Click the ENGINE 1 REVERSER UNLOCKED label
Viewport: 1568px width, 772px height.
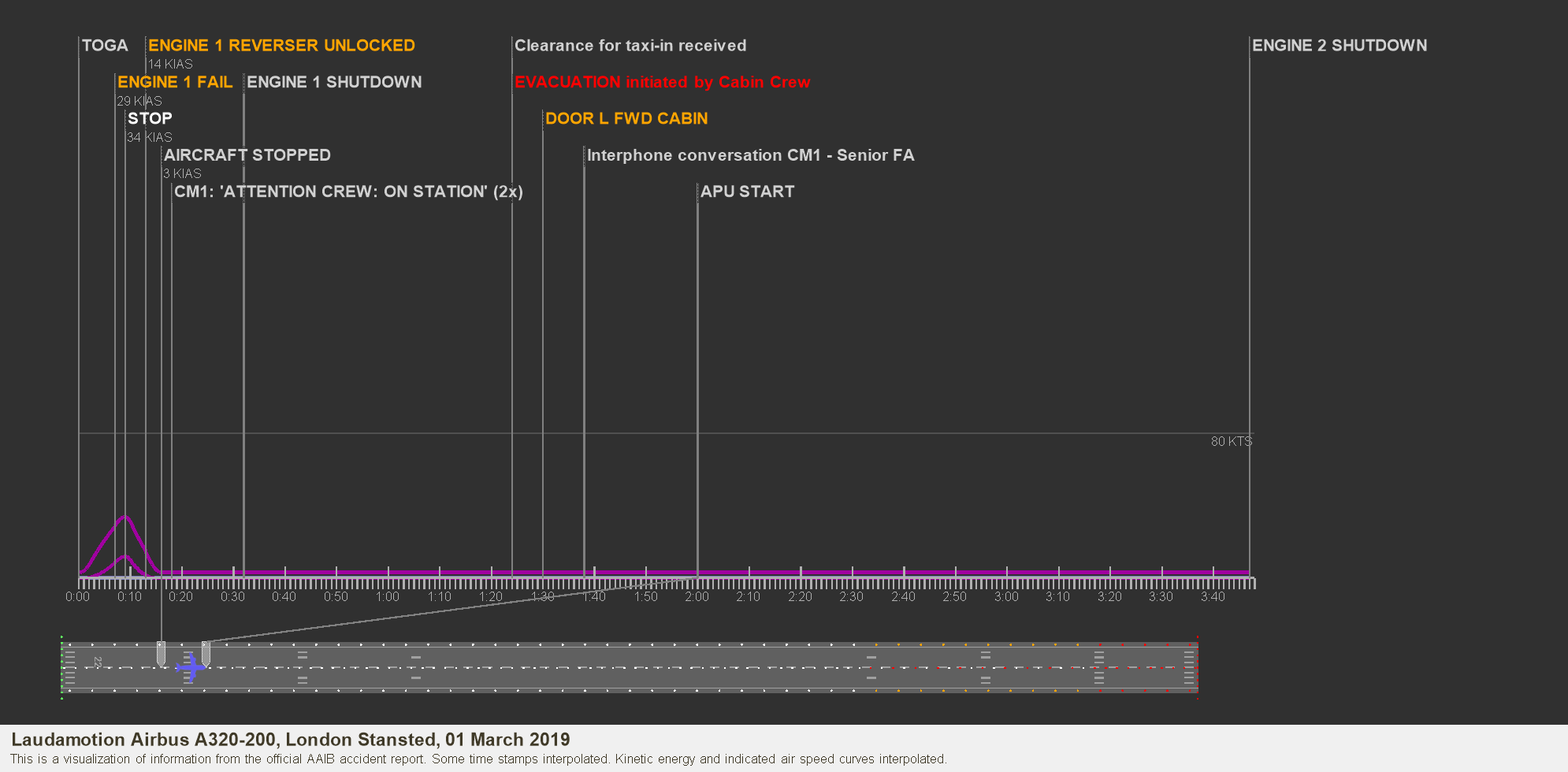(281, 46)
